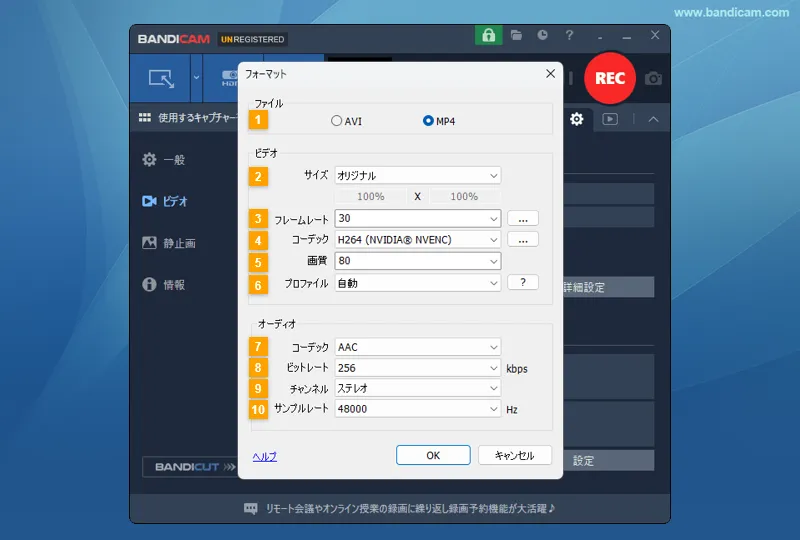Open the audio codec dropdown showing AAC
The width and height of the screenshot is (800, 540).
pyautogui.click(x=417, y=347)
